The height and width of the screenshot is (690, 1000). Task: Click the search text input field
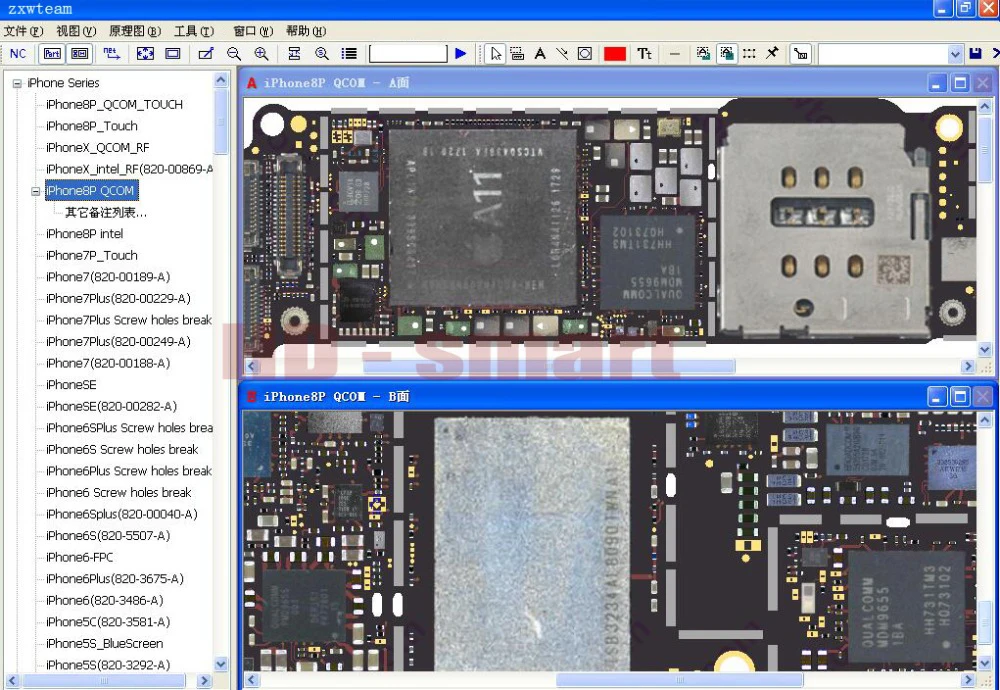click(408, 54)
